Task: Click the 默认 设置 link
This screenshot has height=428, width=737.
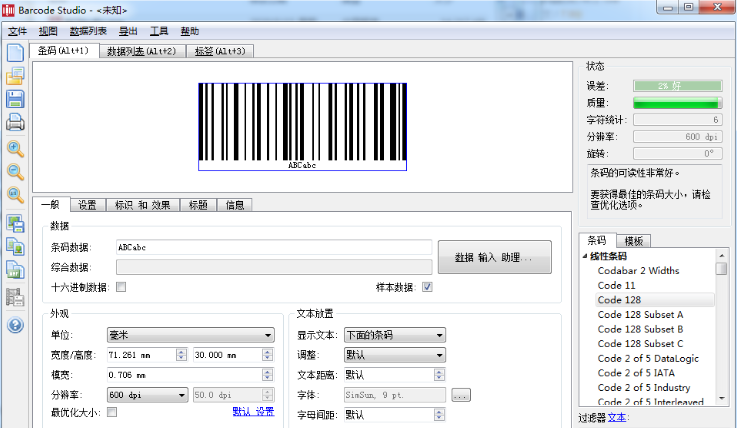Action: tap(253, 411)
